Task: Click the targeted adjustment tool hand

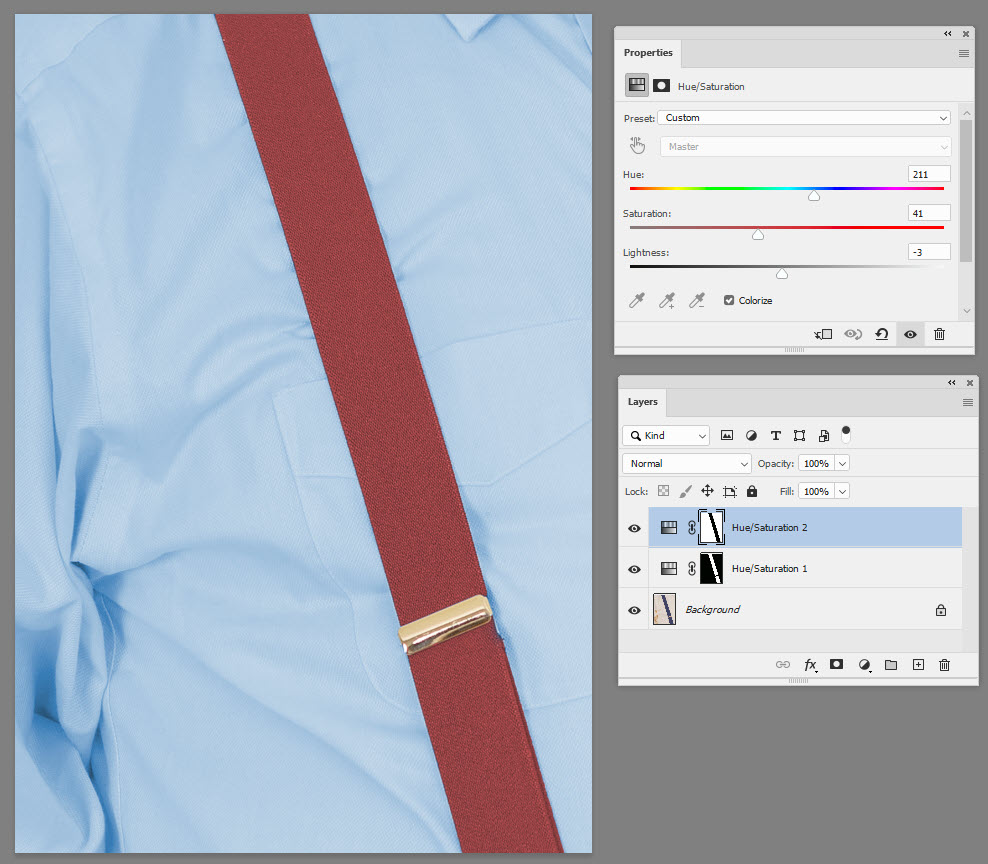Action: 637,145
